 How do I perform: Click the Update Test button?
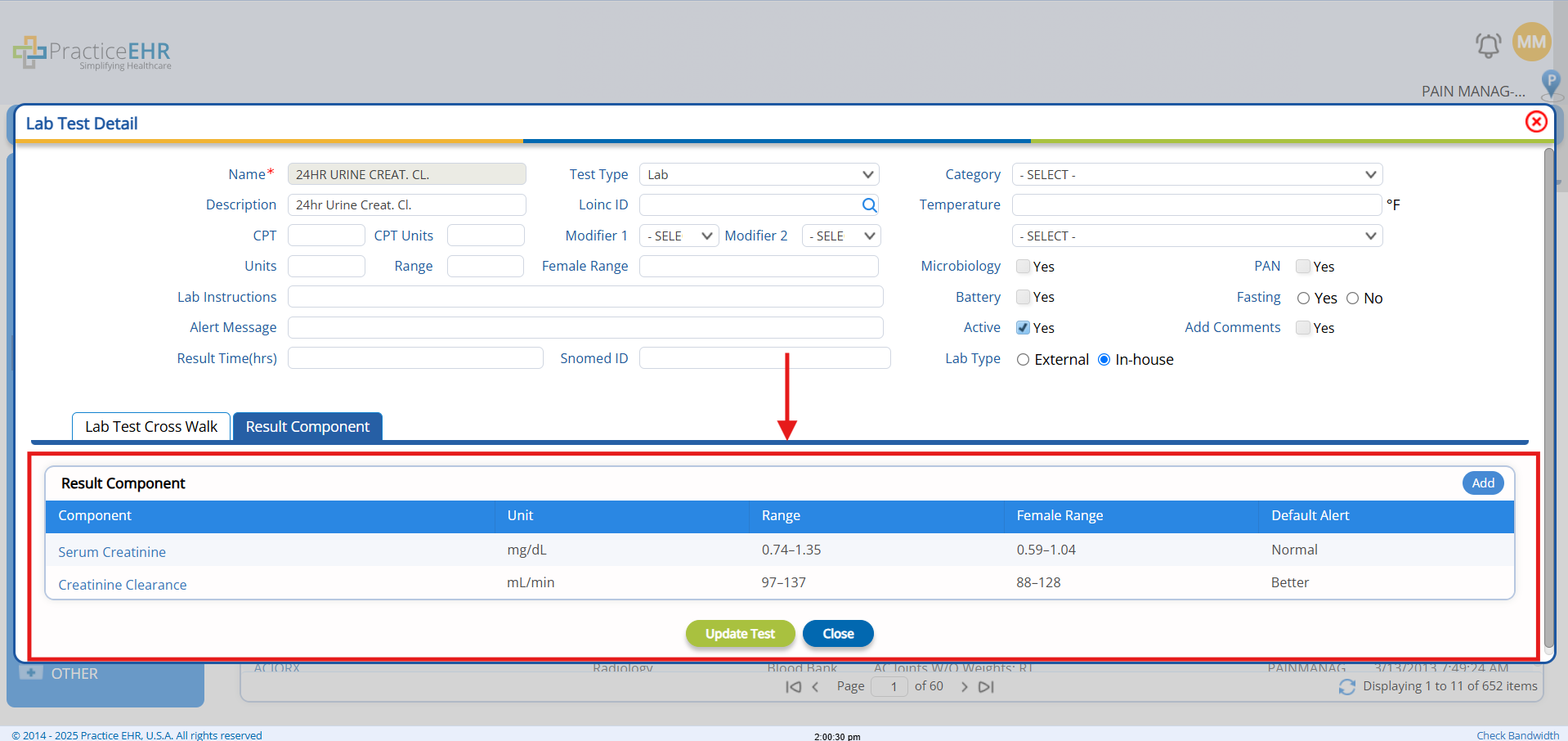740,634
